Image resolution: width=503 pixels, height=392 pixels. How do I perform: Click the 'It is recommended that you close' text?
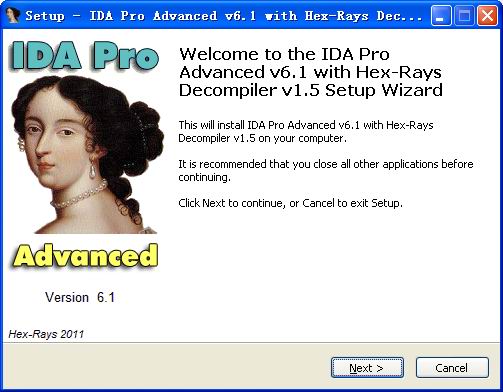point(326,170)
